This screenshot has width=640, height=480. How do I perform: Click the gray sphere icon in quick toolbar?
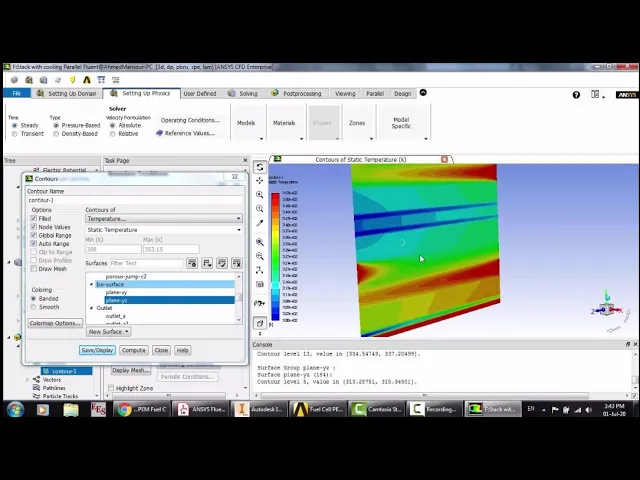14,80
